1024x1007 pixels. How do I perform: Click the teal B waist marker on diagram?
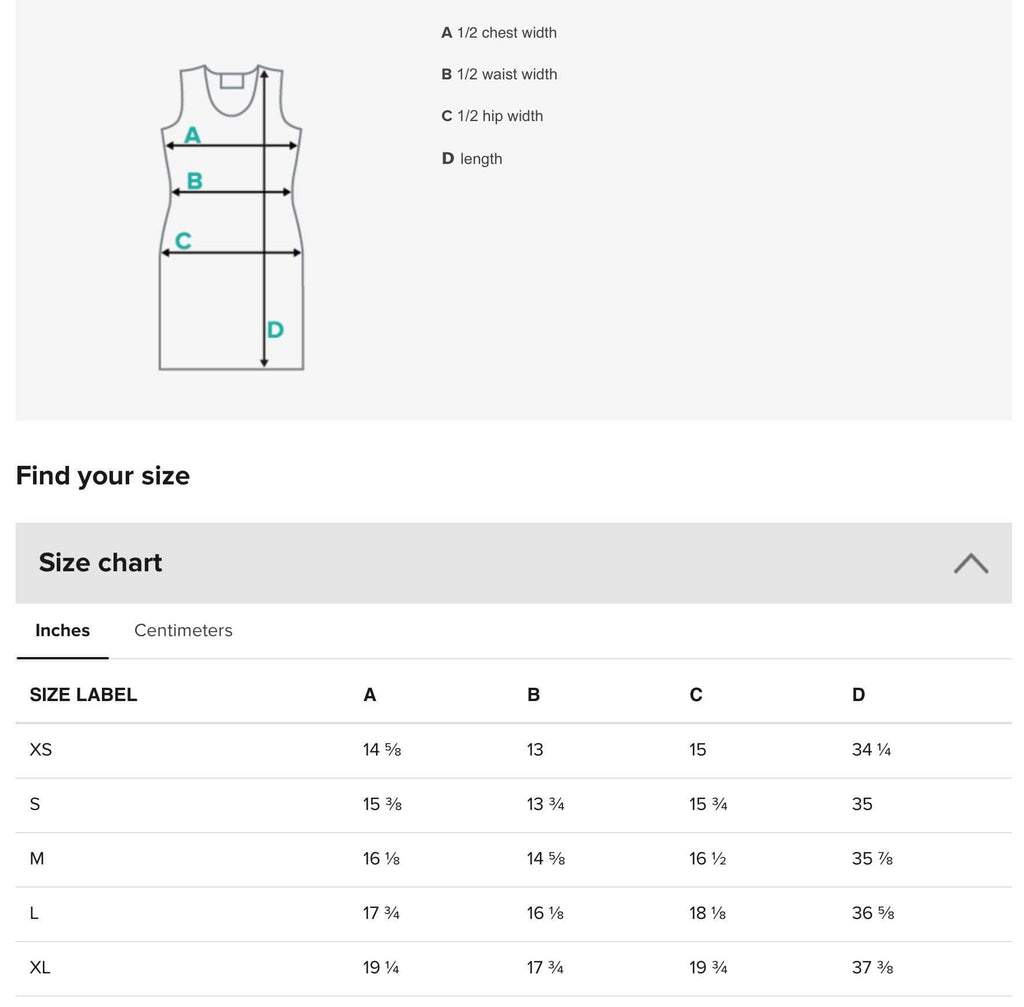[x=195, y=180]
